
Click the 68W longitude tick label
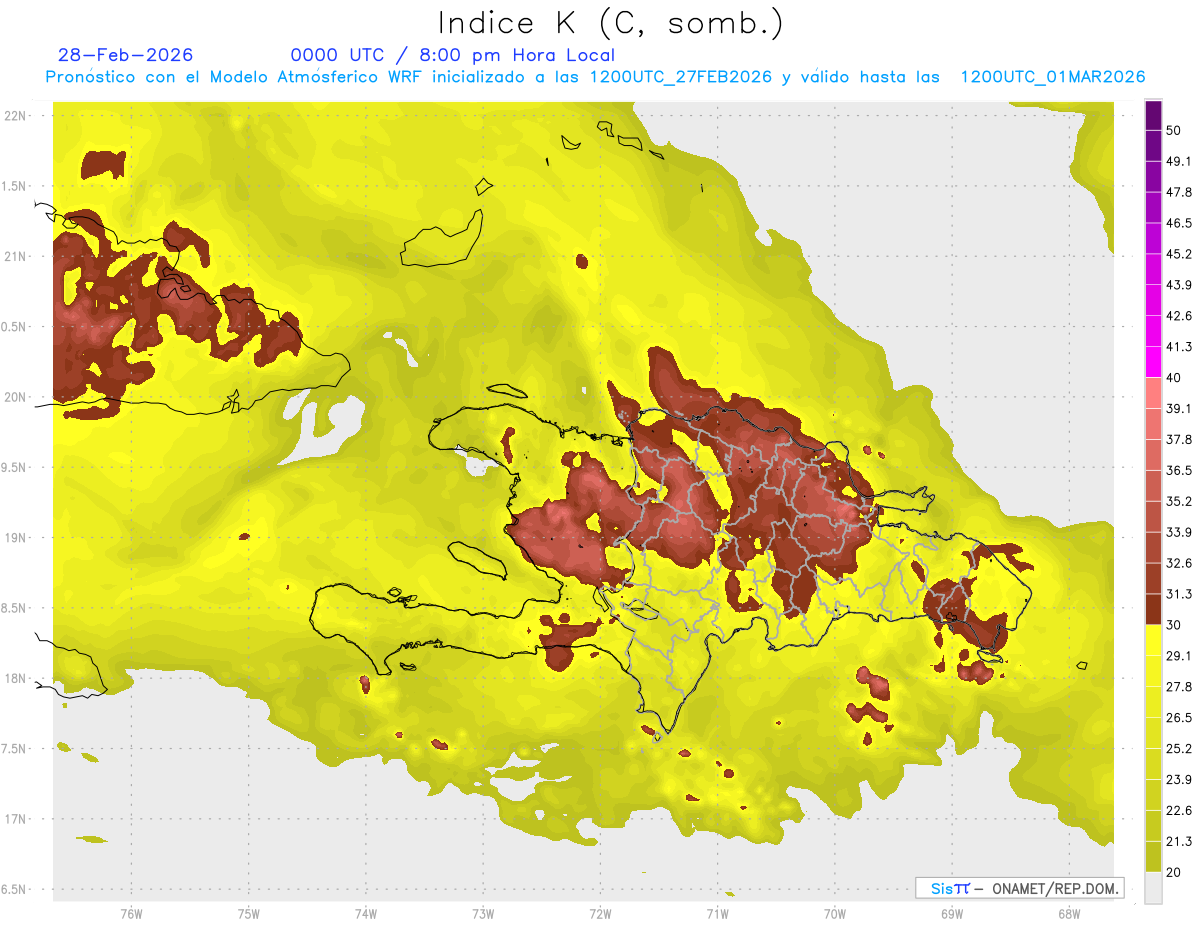click(x=1068, y=913)
